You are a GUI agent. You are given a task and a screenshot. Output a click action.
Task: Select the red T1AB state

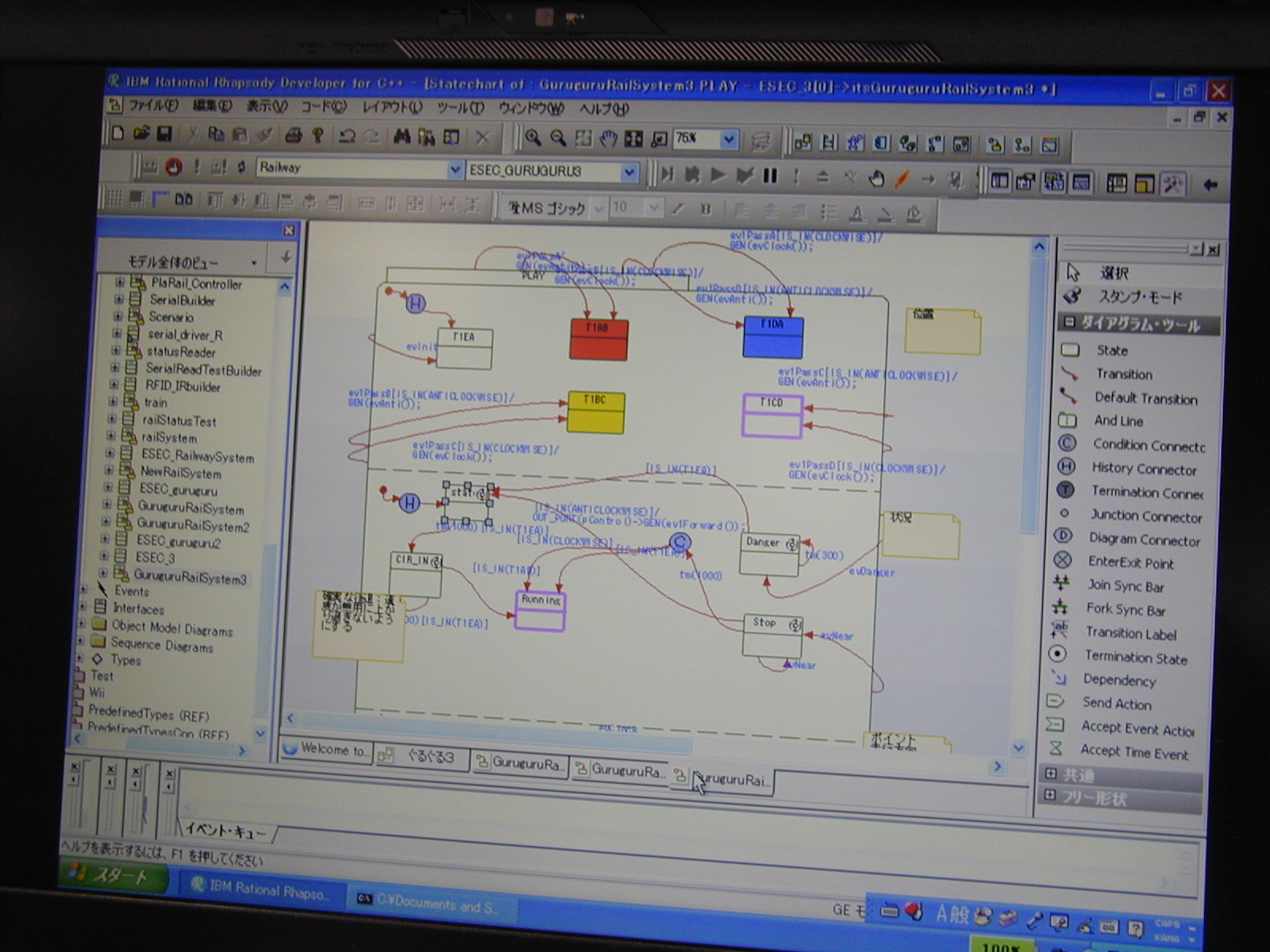(599, 340)
